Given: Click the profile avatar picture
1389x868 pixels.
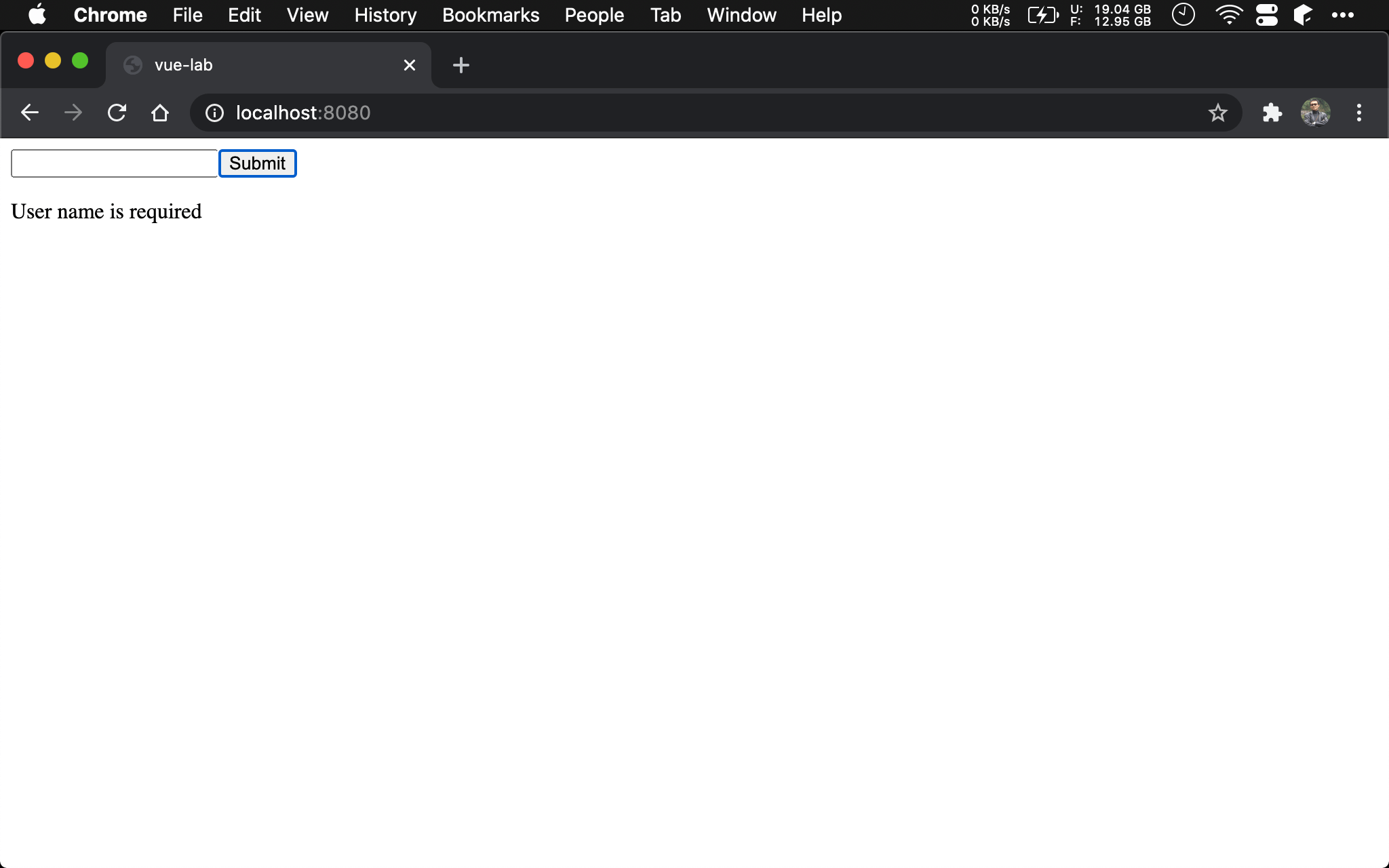Looking at the screenshot, I should 1315,113.
